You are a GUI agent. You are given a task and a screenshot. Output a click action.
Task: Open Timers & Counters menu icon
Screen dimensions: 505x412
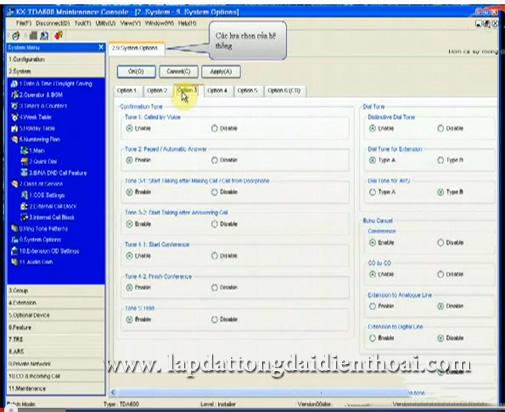click(x=14, y=106)
